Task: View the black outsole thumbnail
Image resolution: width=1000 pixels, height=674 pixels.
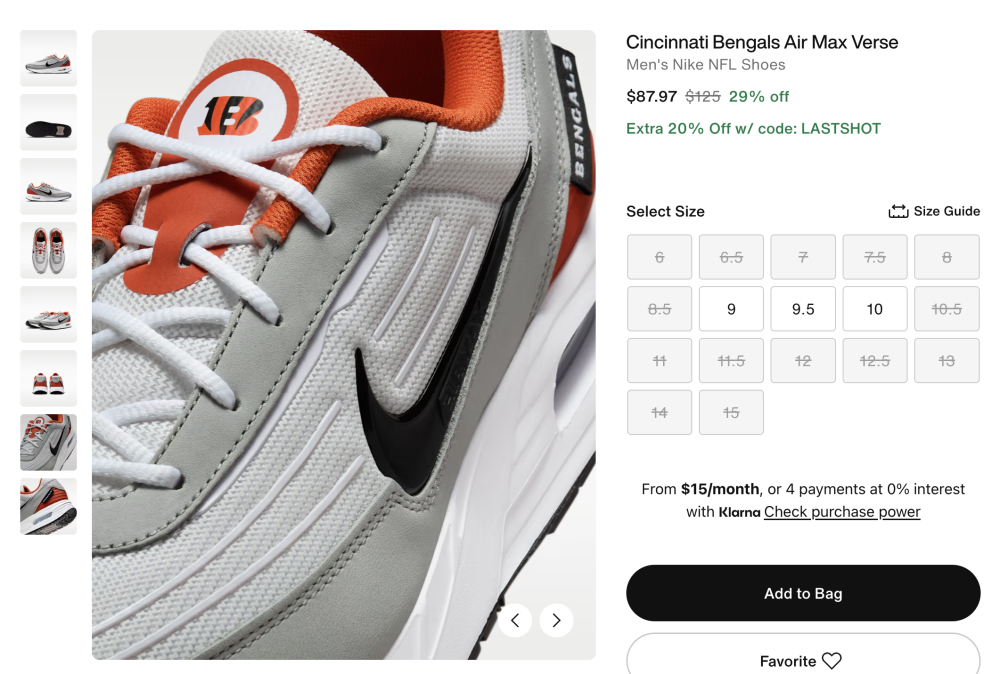Action: pos(48,122)
